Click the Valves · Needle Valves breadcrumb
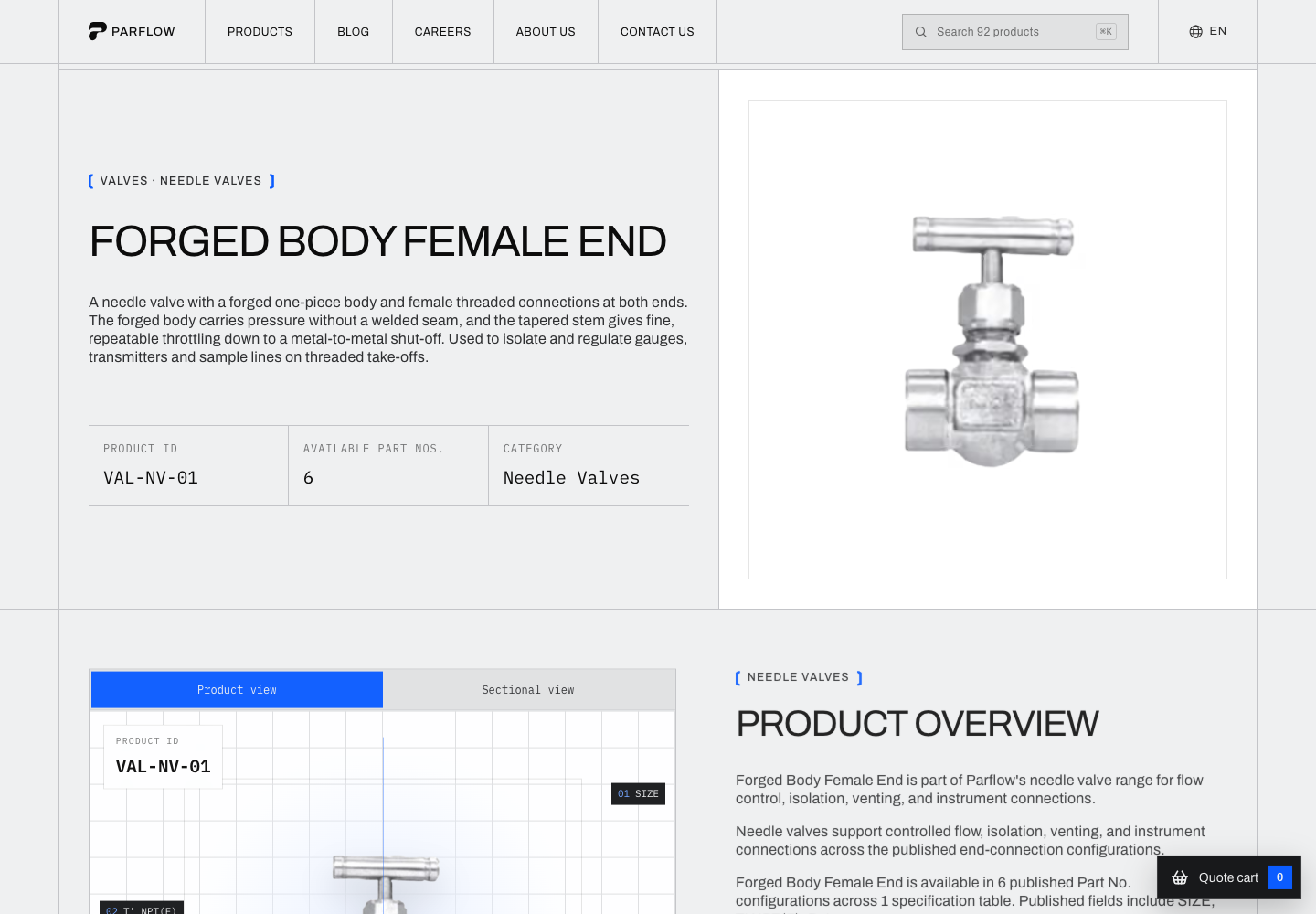1316x914 pixels. click(181, 181)
